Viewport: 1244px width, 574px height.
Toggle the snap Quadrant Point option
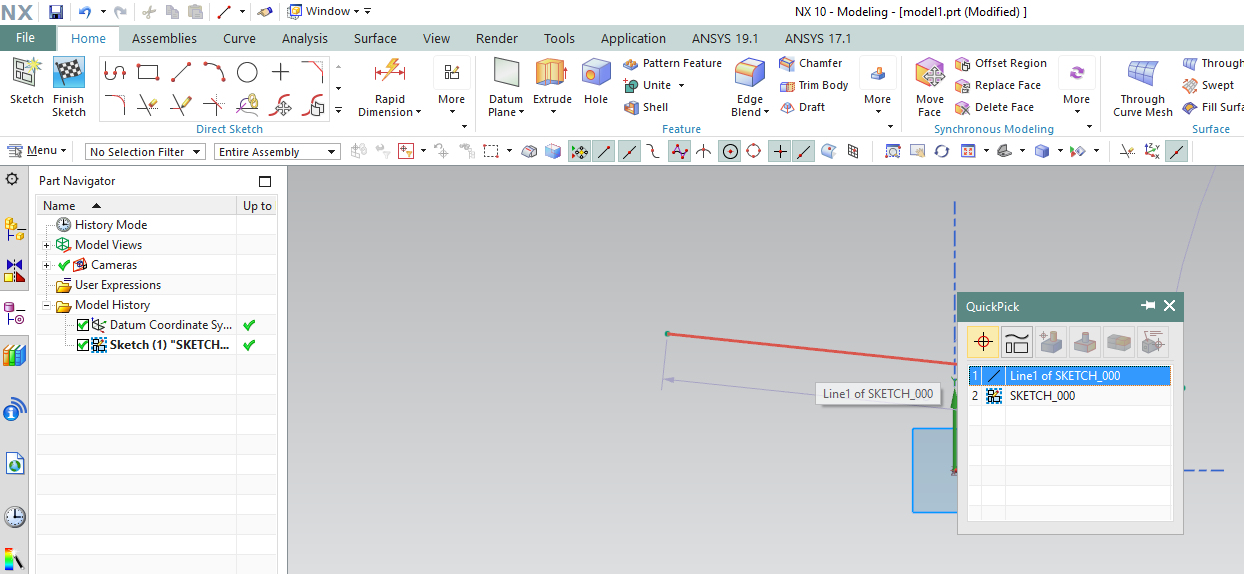(755, 151)
